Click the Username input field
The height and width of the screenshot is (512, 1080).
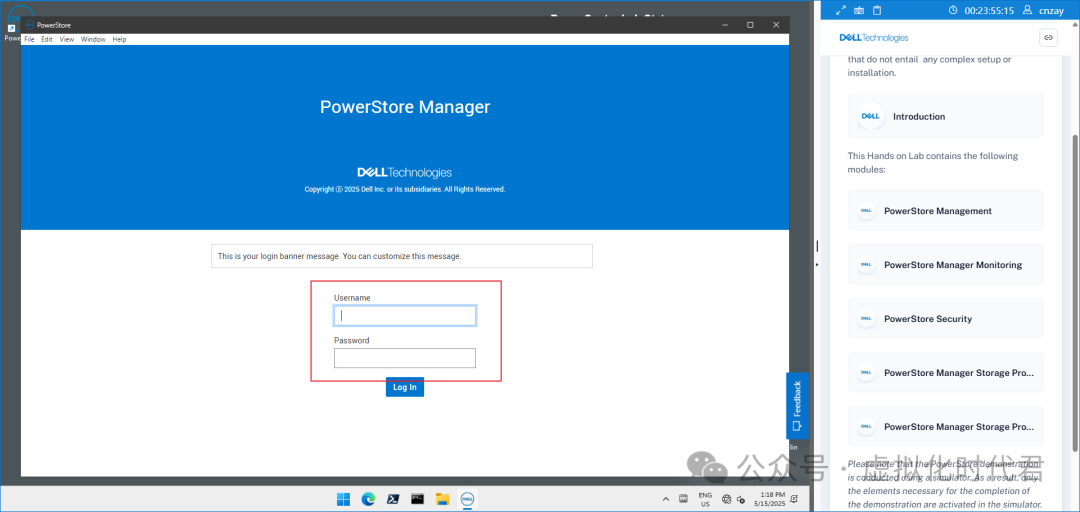coord(405,316)
